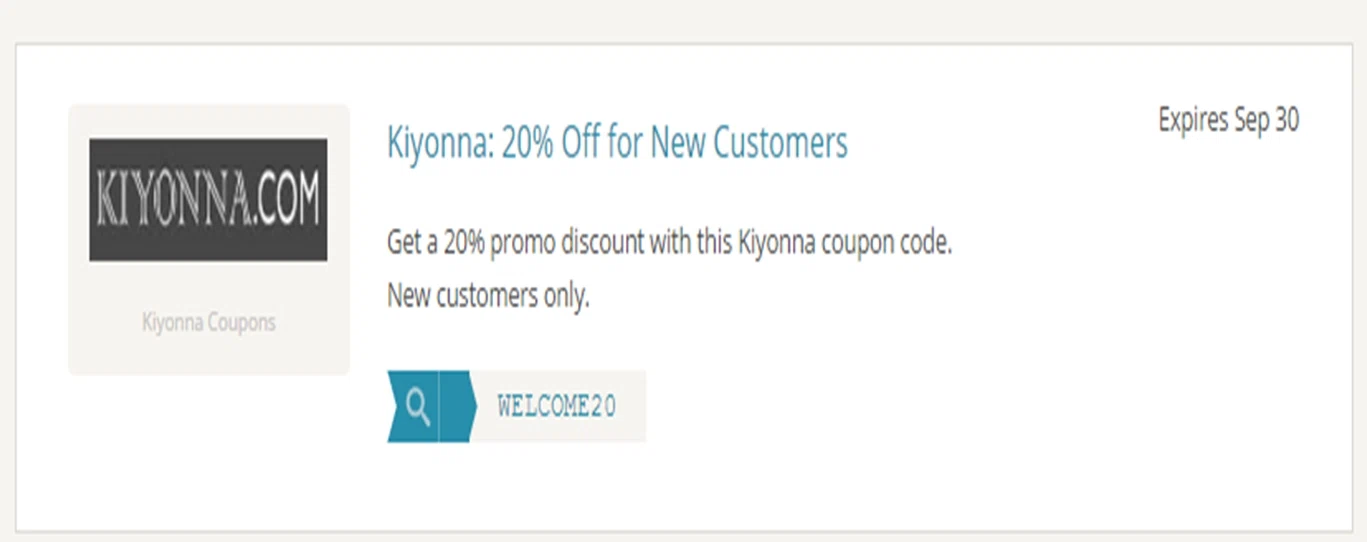Click the blue arrow segment beside the magnifier
This screenshot has height=542, width=1367.
pos(455,406)
